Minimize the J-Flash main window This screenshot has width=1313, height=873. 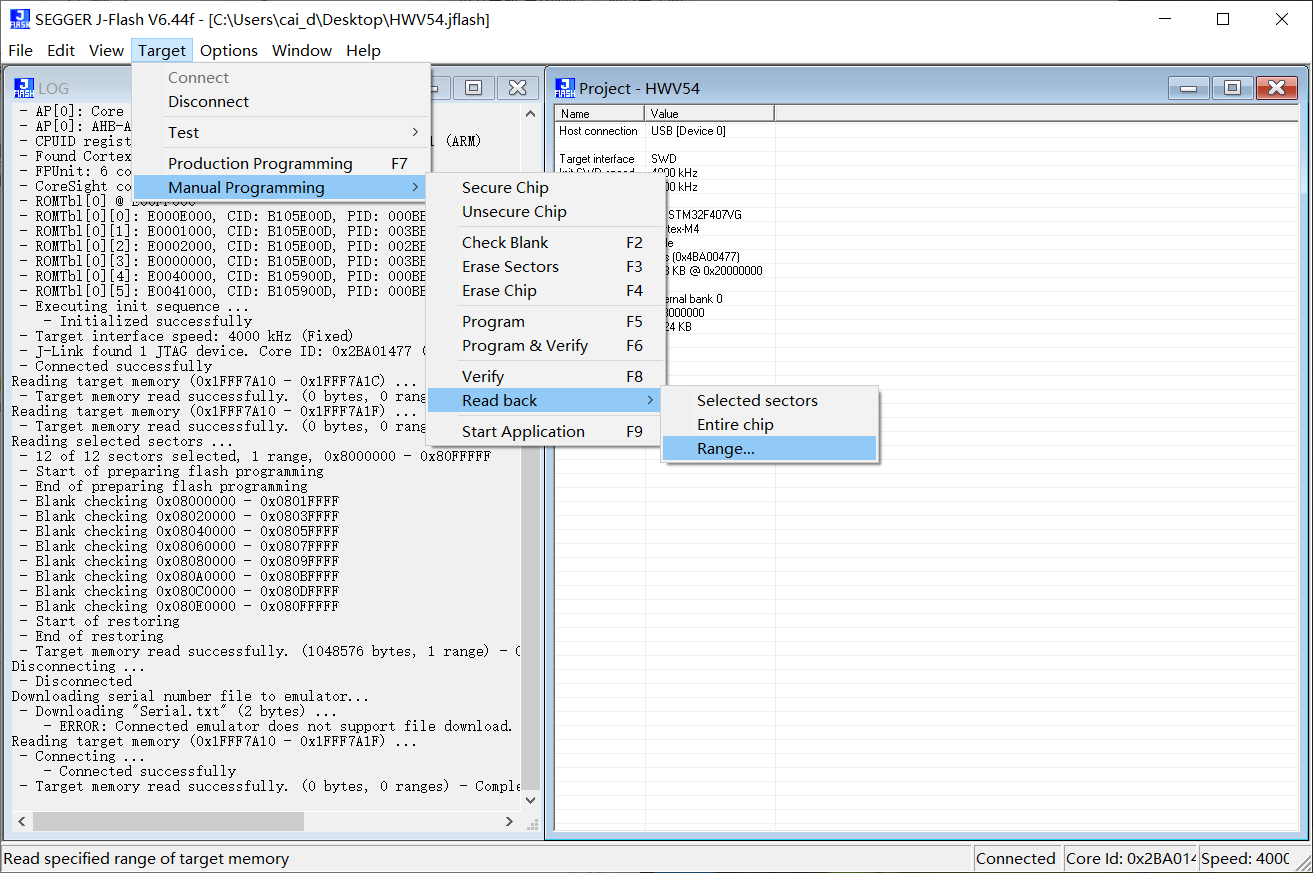[x=1164, y=19]
